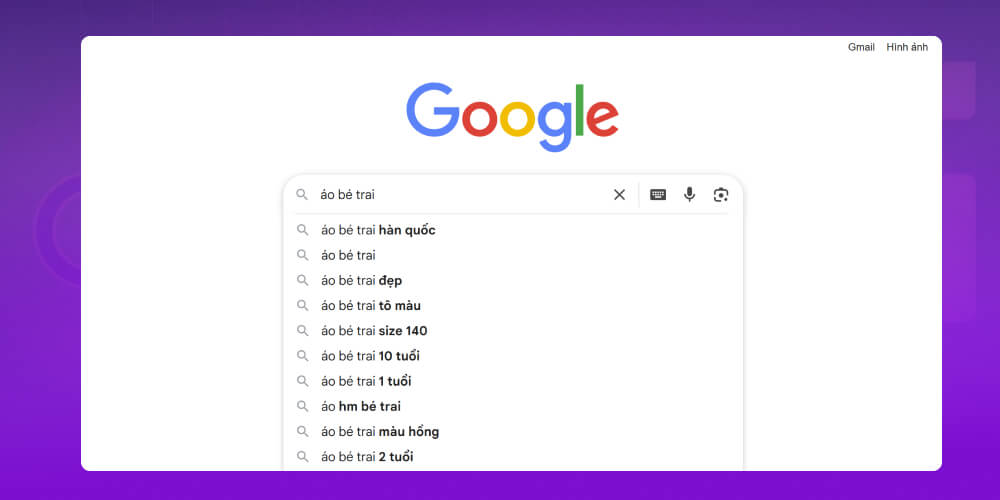
Task: Select the plain 'áo bé trai' suggestion
Action: (348, 255)
